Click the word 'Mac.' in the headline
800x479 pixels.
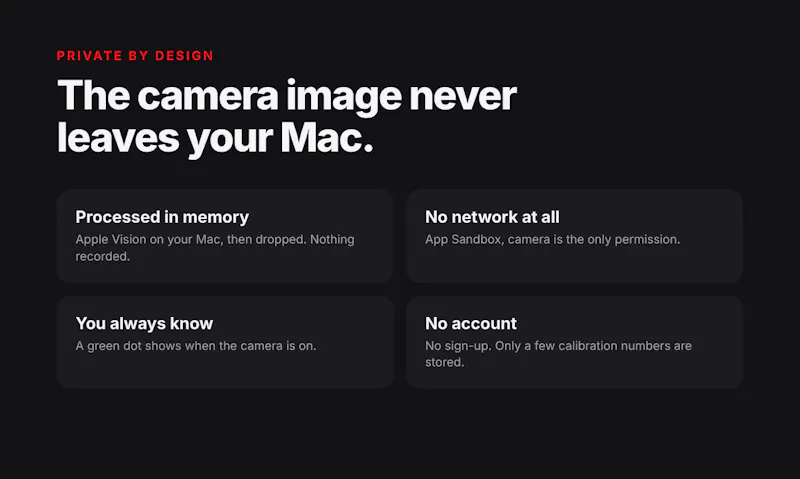point(327,138)
